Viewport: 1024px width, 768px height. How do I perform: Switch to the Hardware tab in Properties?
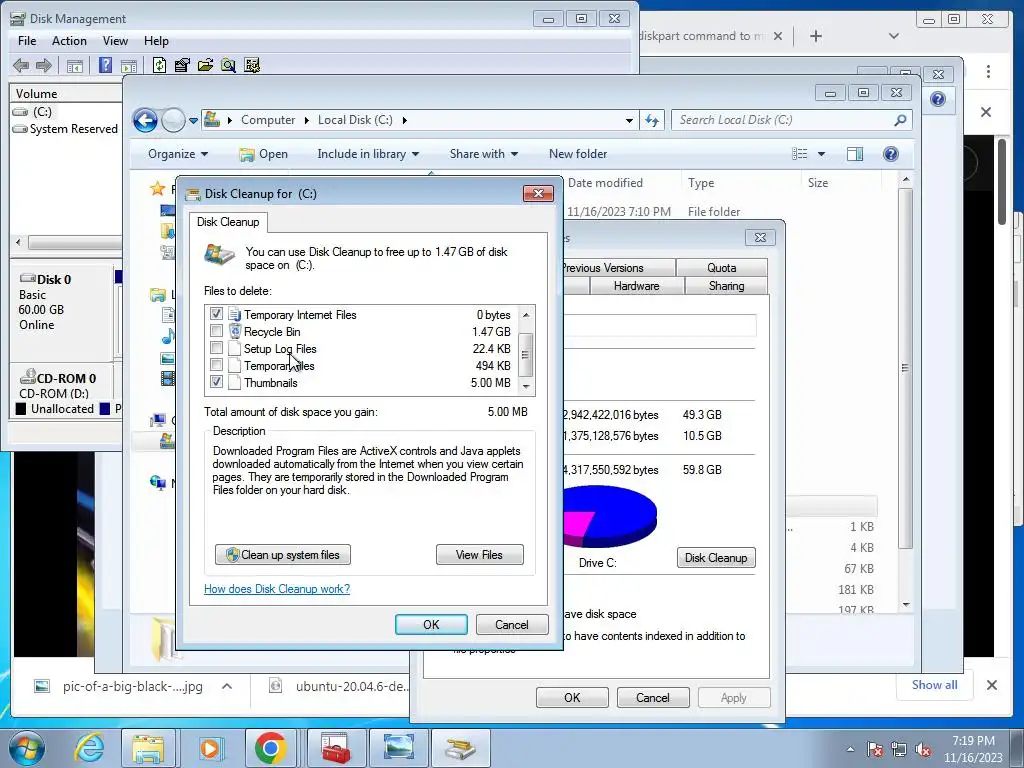636,286
